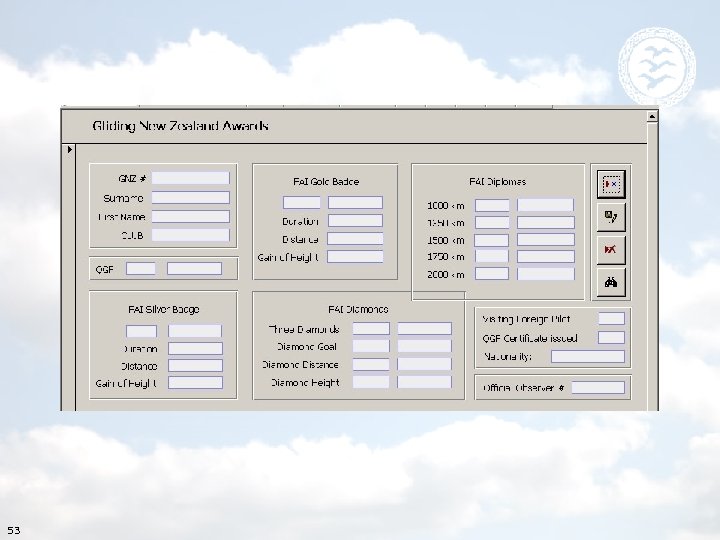Click the wider 1750 km diploma field

[x=546, y=257]
